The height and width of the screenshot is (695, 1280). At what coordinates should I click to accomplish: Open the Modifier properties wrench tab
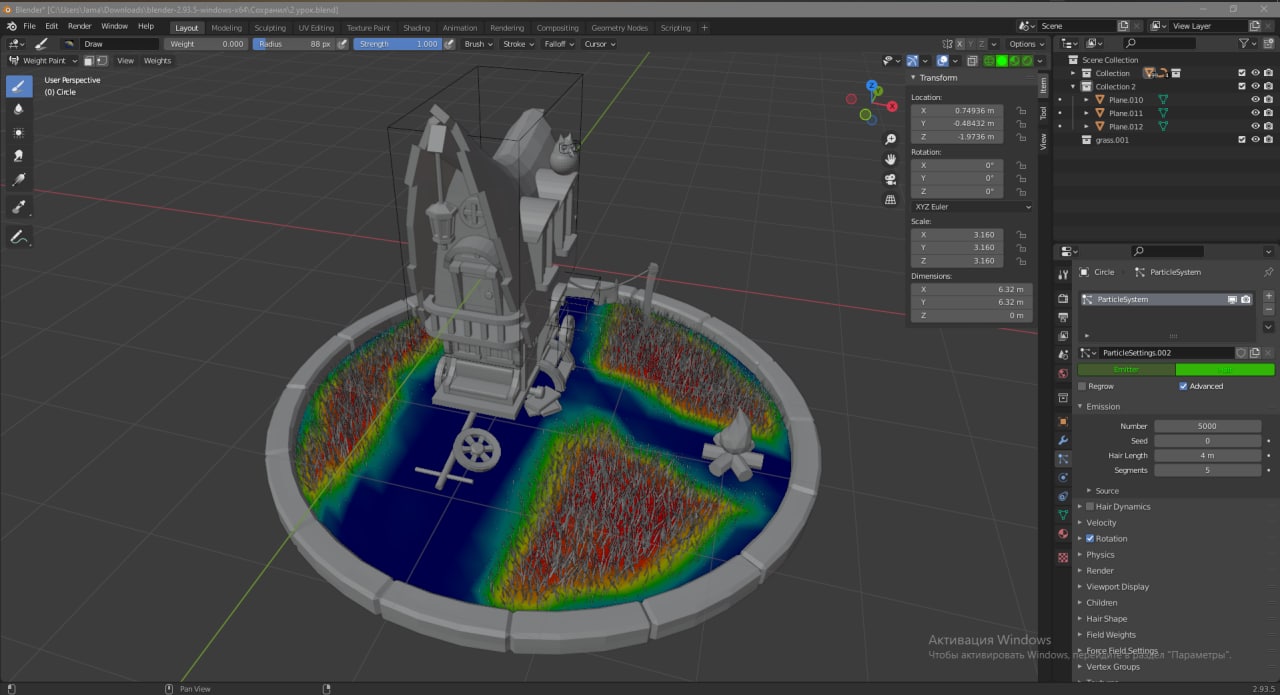coord(1062,440)
